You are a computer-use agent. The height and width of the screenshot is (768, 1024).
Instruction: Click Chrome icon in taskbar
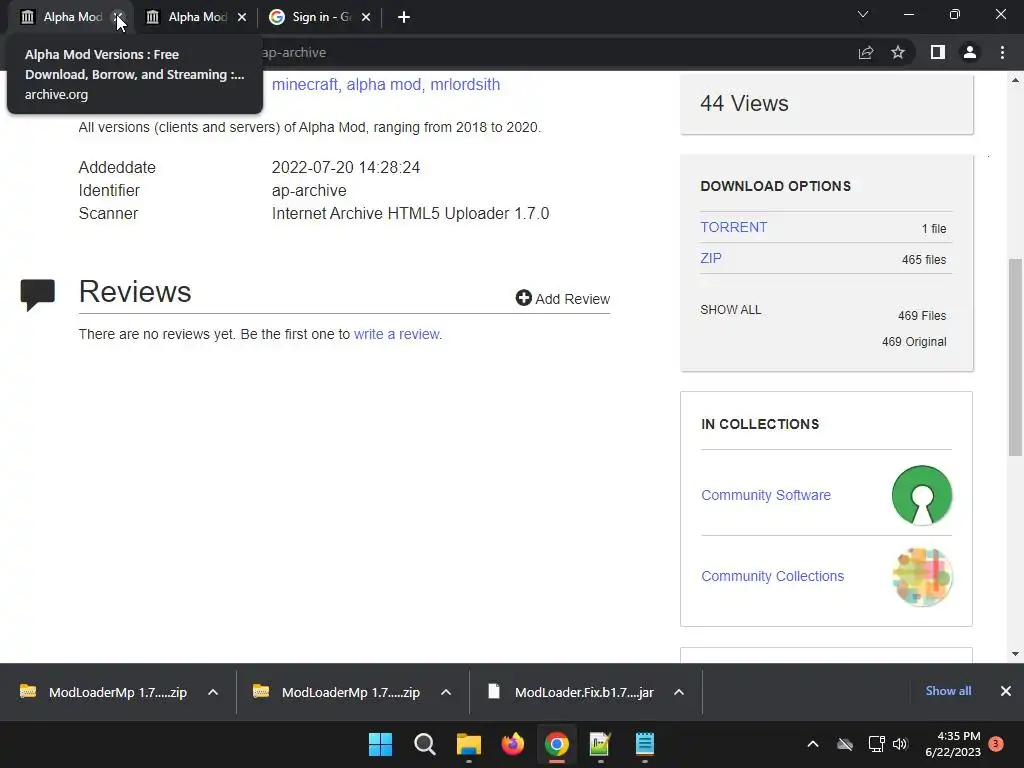(x=556, y=744)
